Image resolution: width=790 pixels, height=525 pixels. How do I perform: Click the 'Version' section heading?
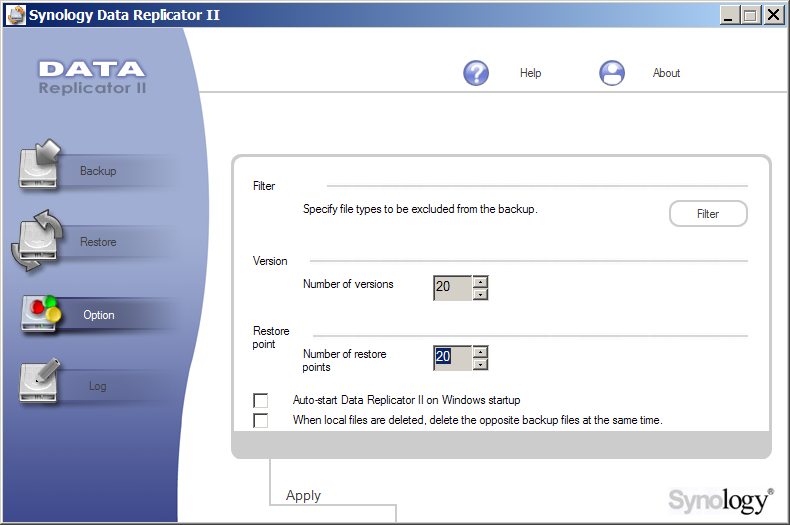[x=270, y=261]
